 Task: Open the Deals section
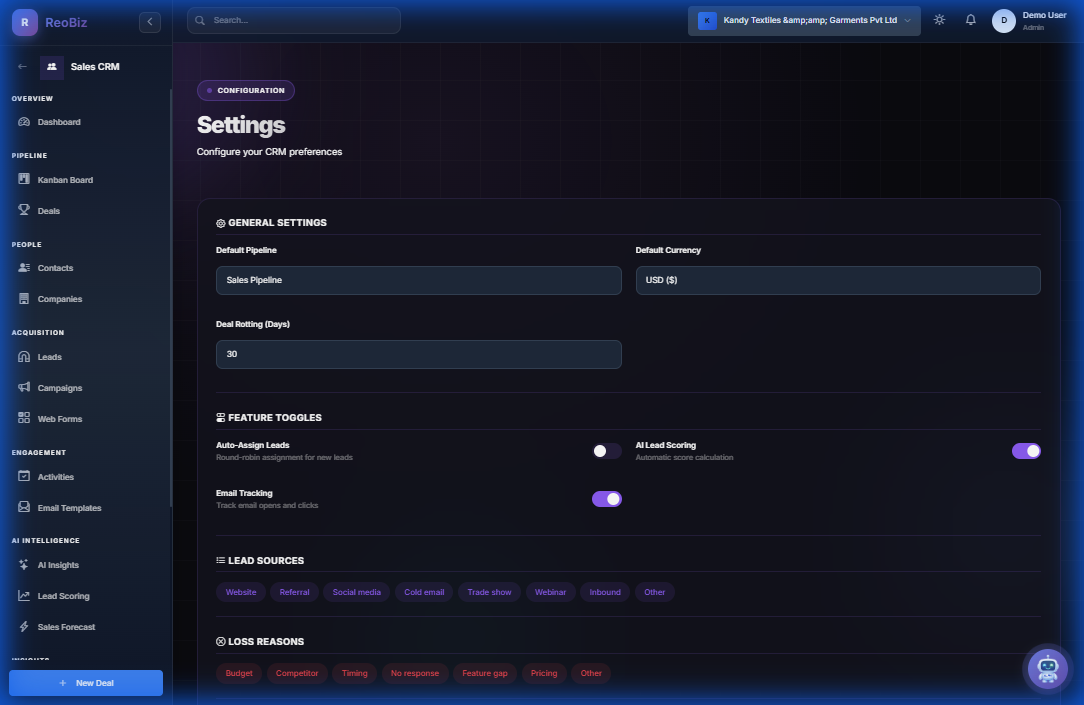pyautogui.click(x=22, y=210)
